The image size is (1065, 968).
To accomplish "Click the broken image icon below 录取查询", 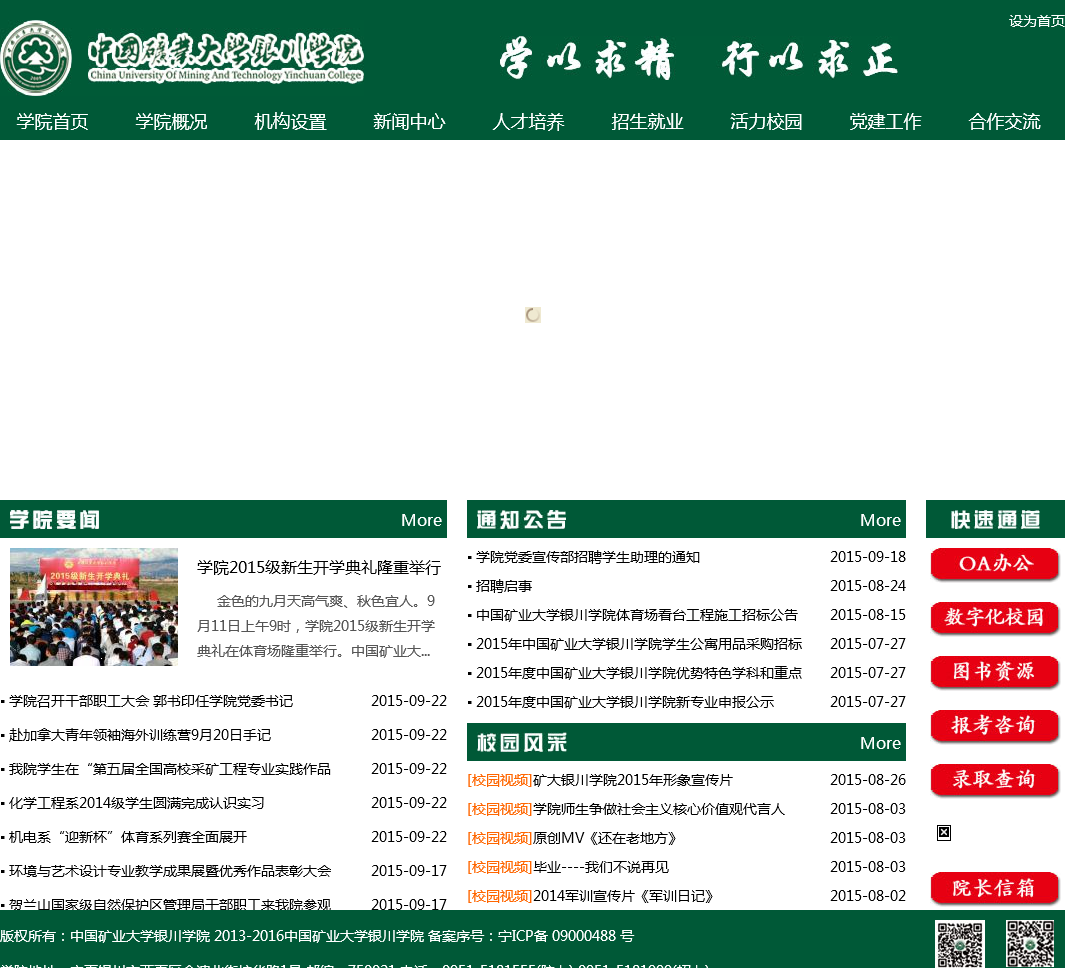I will pos(944,833).
